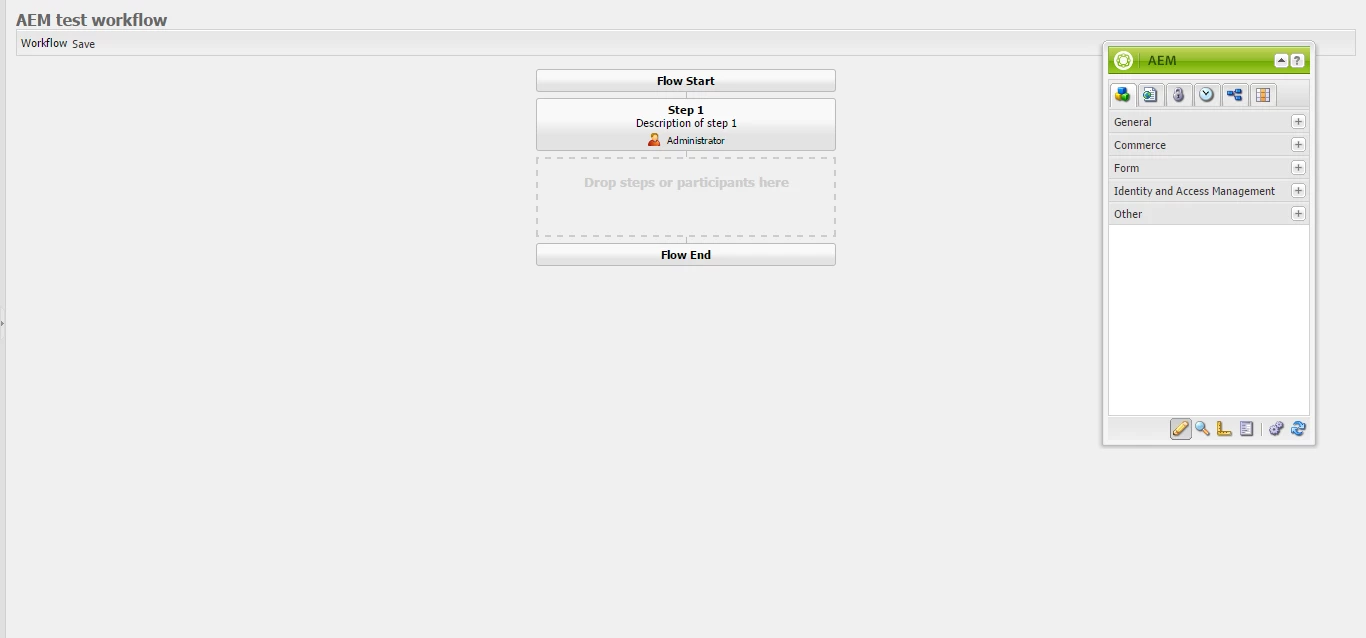This screenshot has height=638, width=1366.
Task: Open the Components tab in sidekick
Action: [1123, 95]
